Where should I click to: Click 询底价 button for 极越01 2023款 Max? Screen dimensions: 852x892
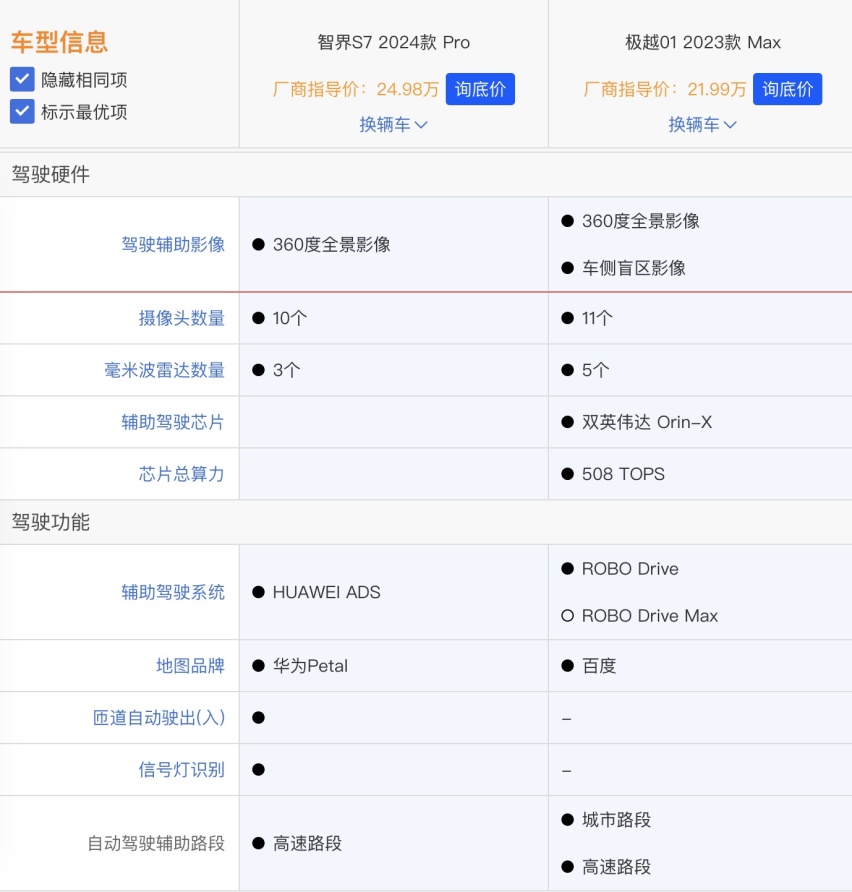tap(787, 89)
